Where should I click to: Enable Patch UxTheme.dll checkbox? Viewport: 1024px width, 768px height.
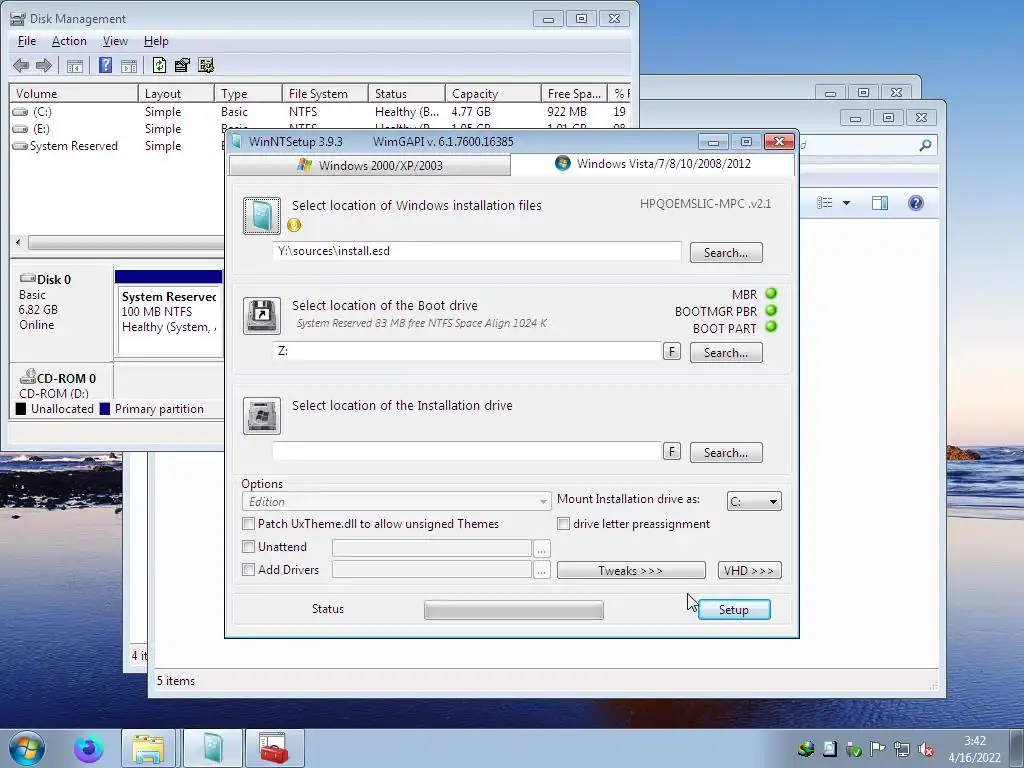point(248,524)
